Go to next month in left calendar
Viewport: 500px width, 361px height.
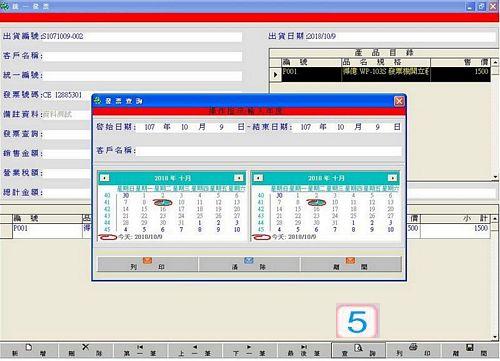click(x=239, y=178)
